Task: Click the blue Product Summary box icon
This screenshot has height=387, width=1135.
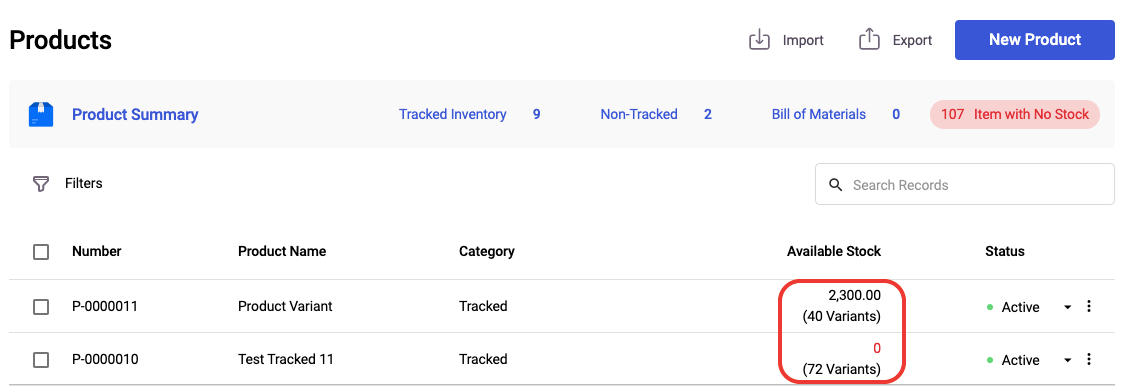Action: click(x=41, y=114)
